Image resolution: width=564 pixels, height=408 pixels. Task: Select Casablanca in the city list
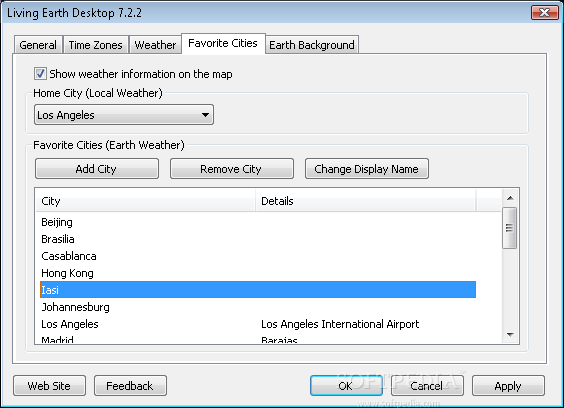tap(258, 256)
